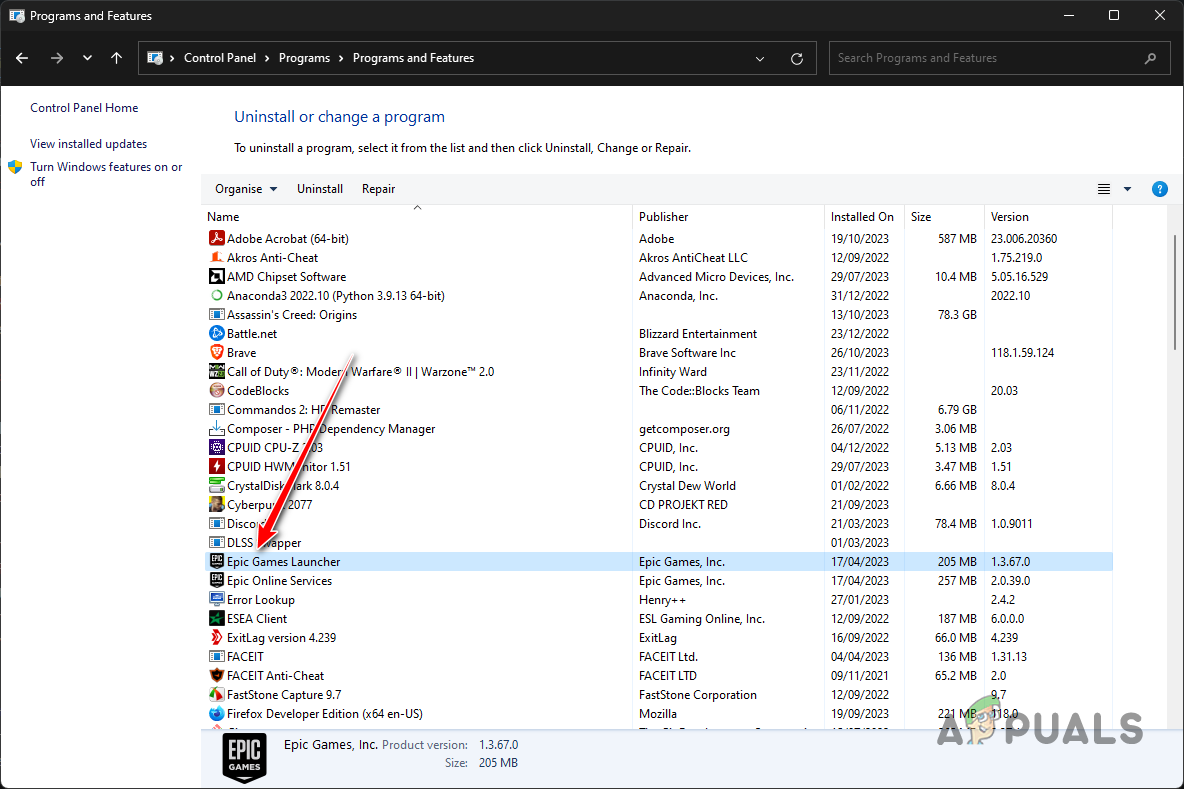Select Programs in the breadcrumb path
Screen dimensions: 1184x789
point(304,58)
